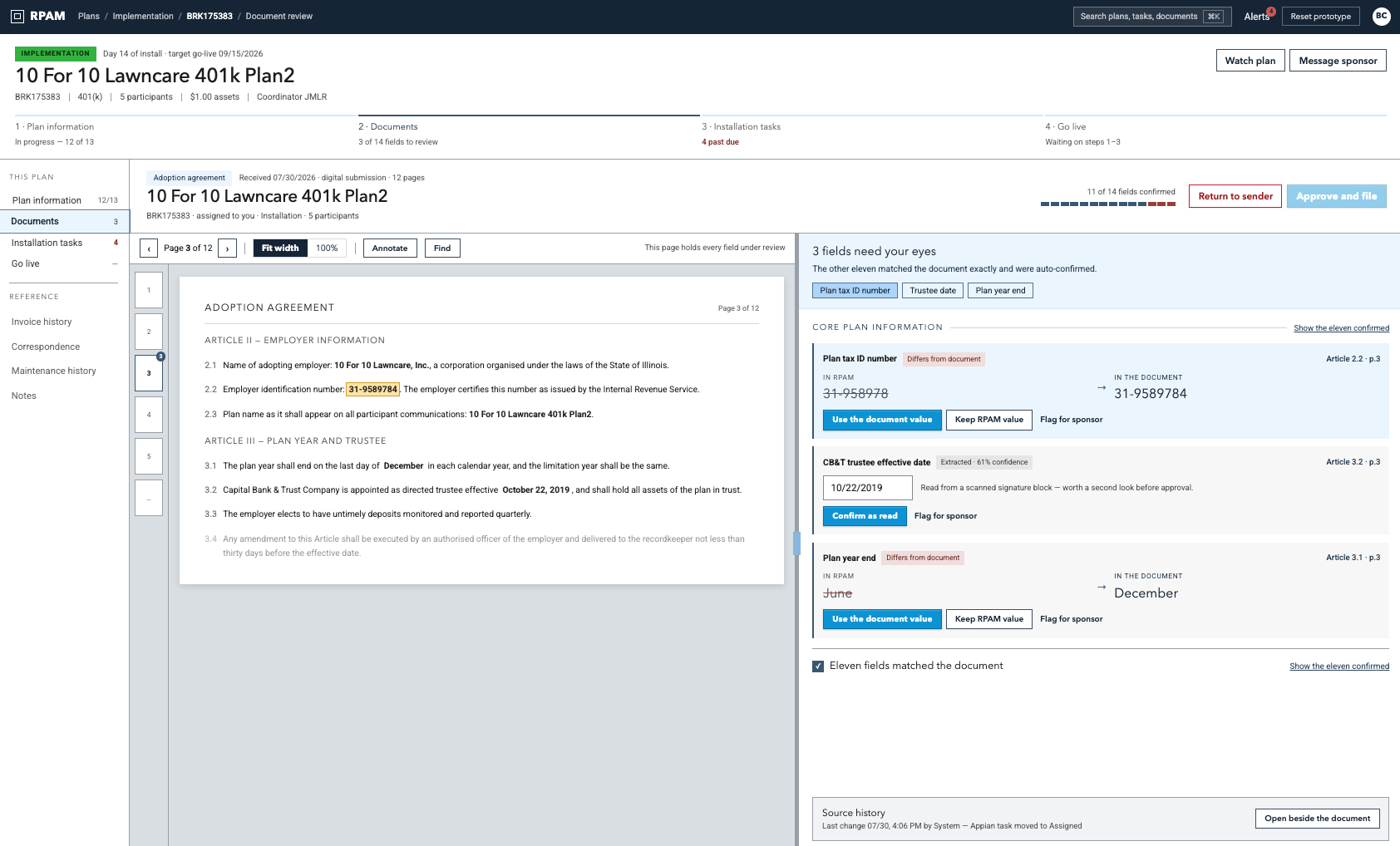Go to next page arrow

[228, 248]
